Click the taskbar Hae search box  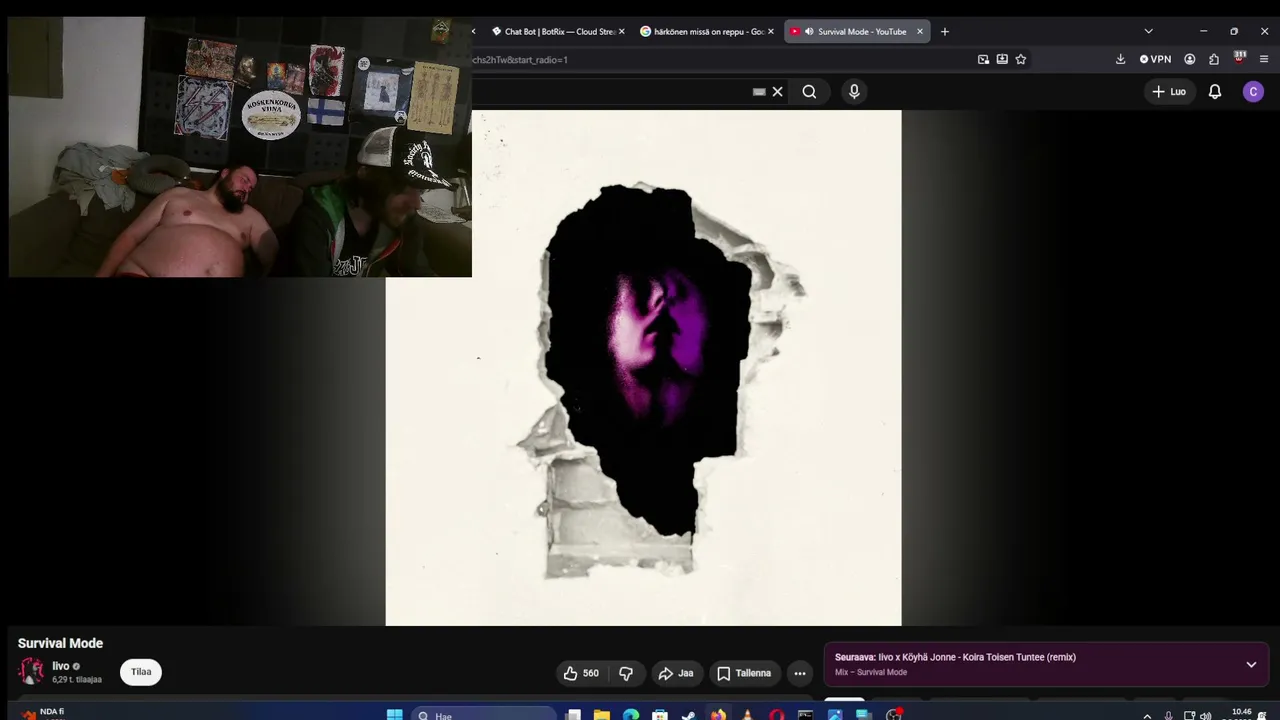(484, 715)
